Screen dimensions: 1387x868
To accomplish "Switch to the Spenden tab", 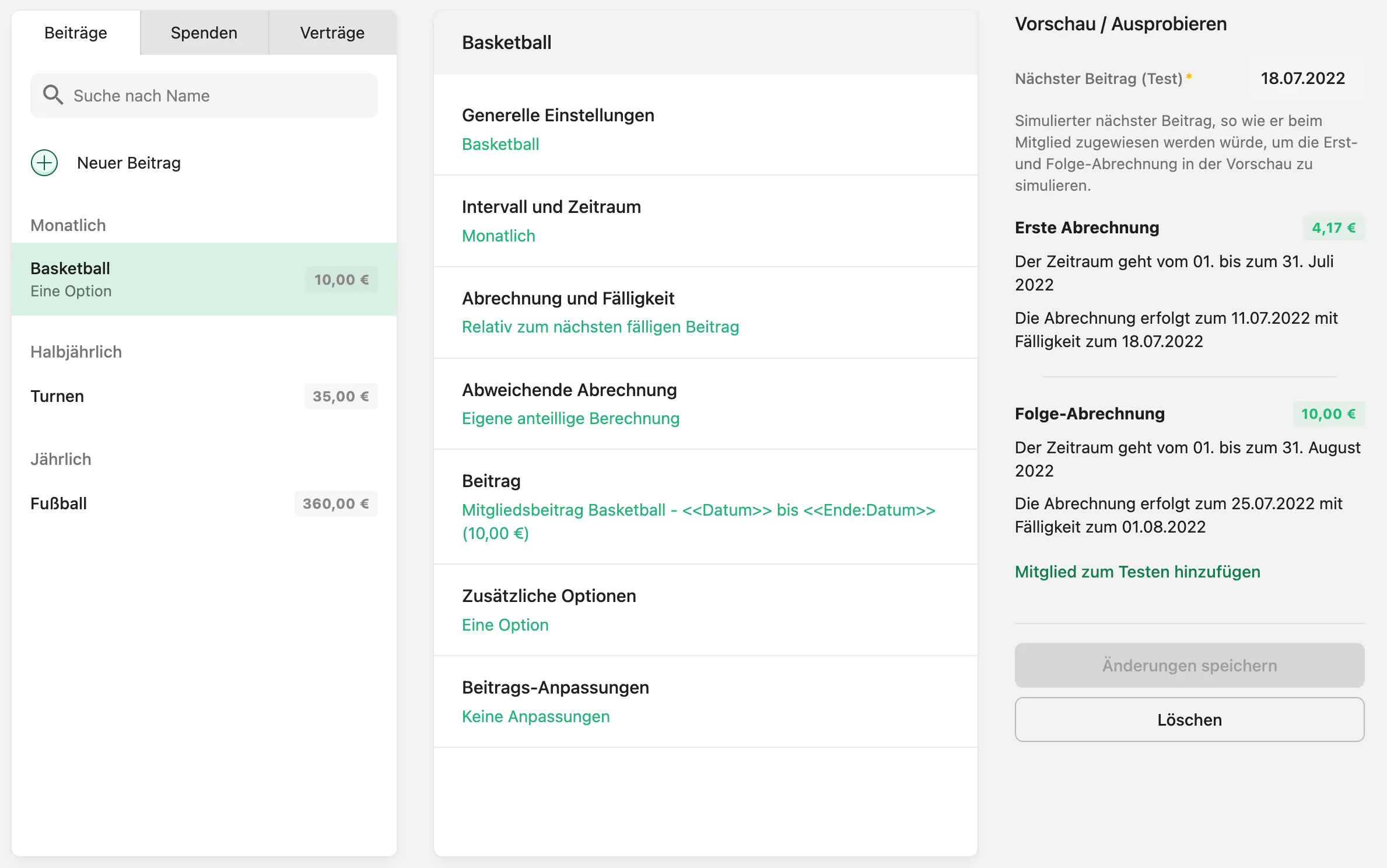I will 204,33.
